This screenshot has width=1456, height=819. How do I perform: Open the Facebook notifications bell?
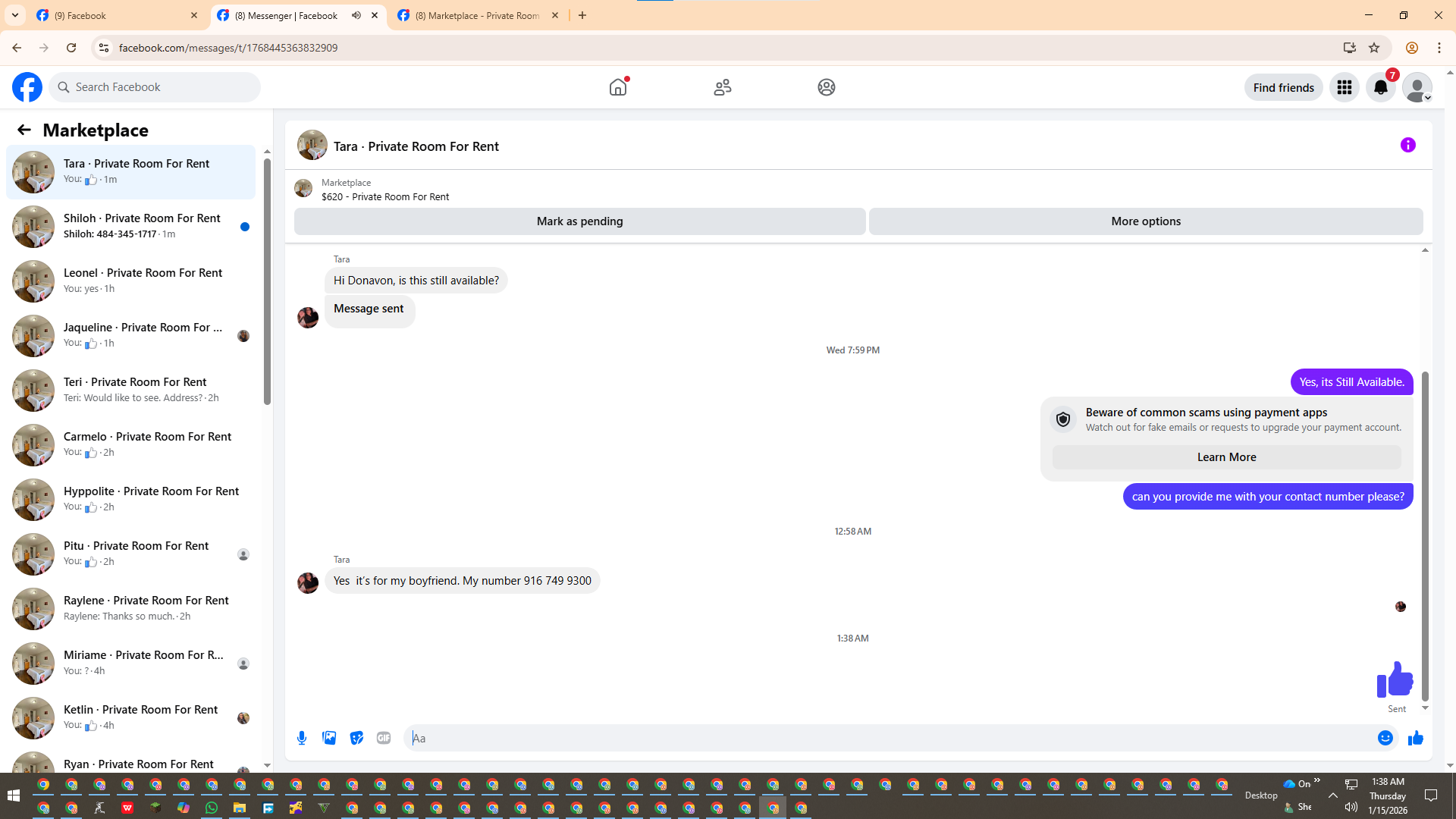tap(1380, 87)
